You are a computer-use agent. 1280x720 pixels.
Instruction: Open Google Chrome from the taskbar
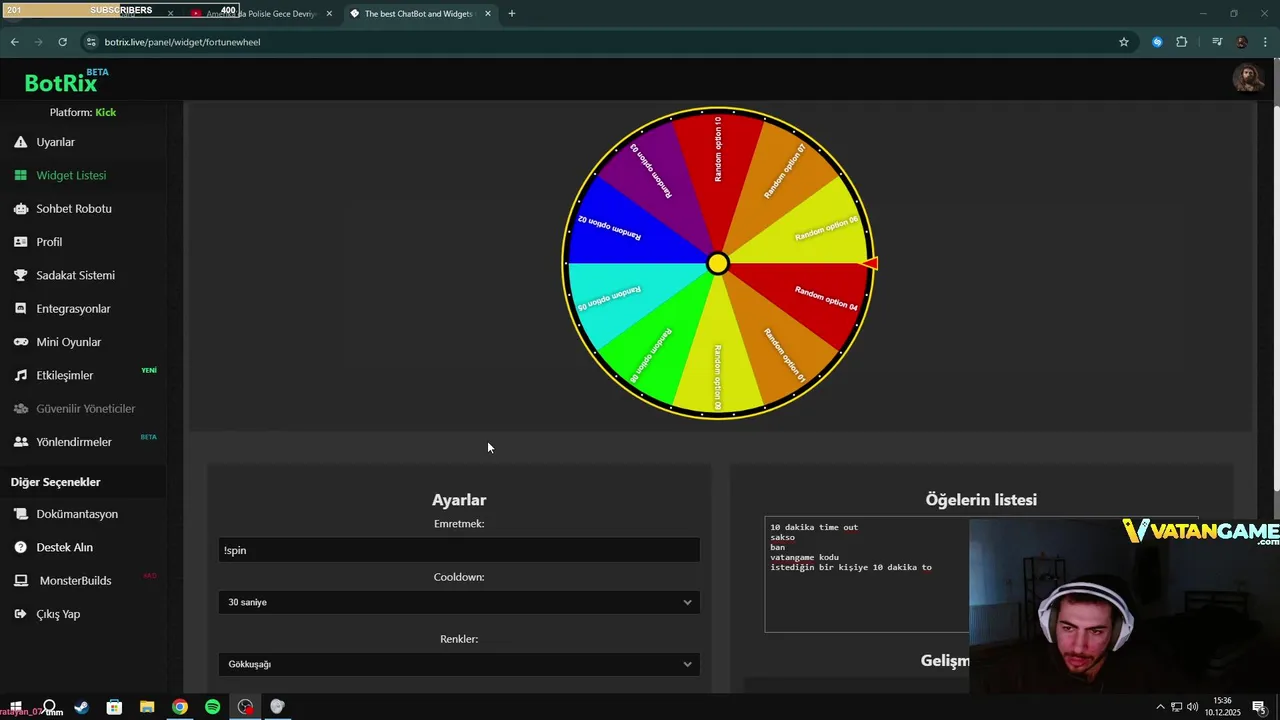click(x=180, y=707)
